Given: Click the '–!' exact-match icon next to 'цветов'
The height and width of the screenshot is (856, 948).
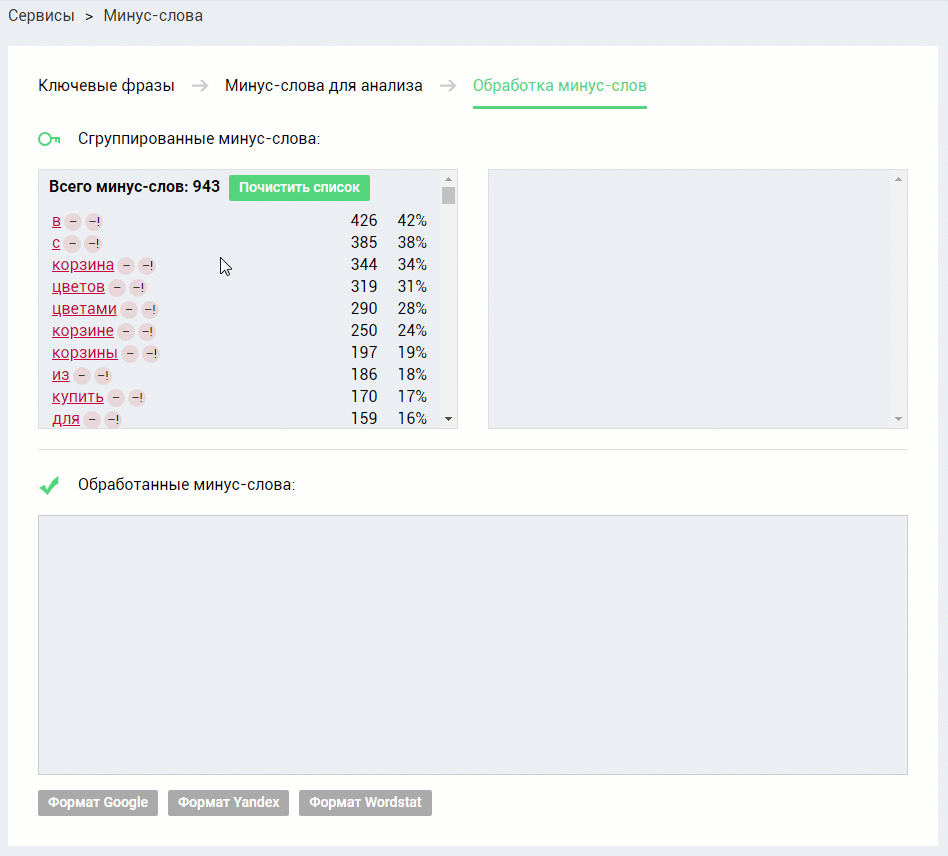Looking at the screenshot, I should click(x=138, y=288).
